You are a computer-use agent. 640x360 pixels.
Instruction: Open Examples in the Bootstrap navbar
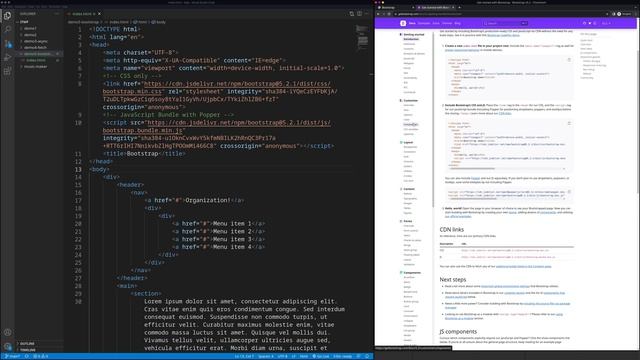424,23
